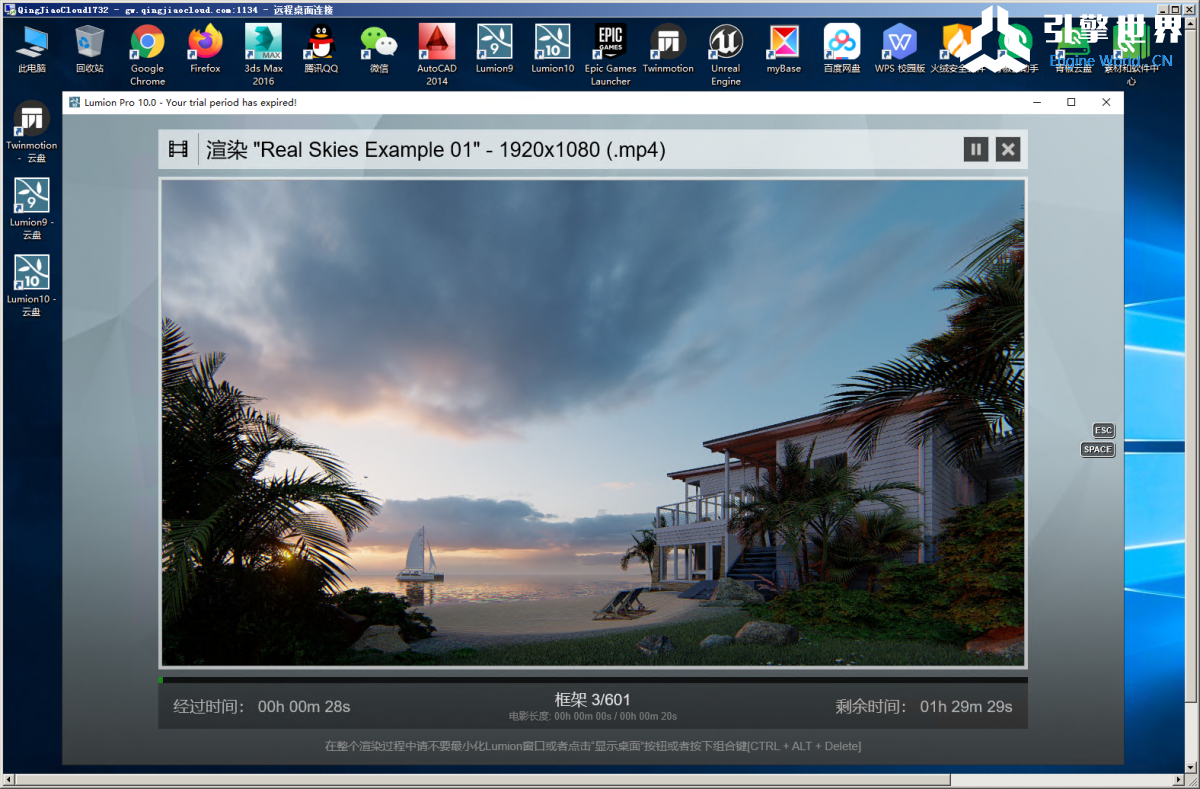The height and width of the screenshot is (789, 1200).
Task: Click the SPACE key hint button
Action: pyautogui.click(x=1098, y=449)
